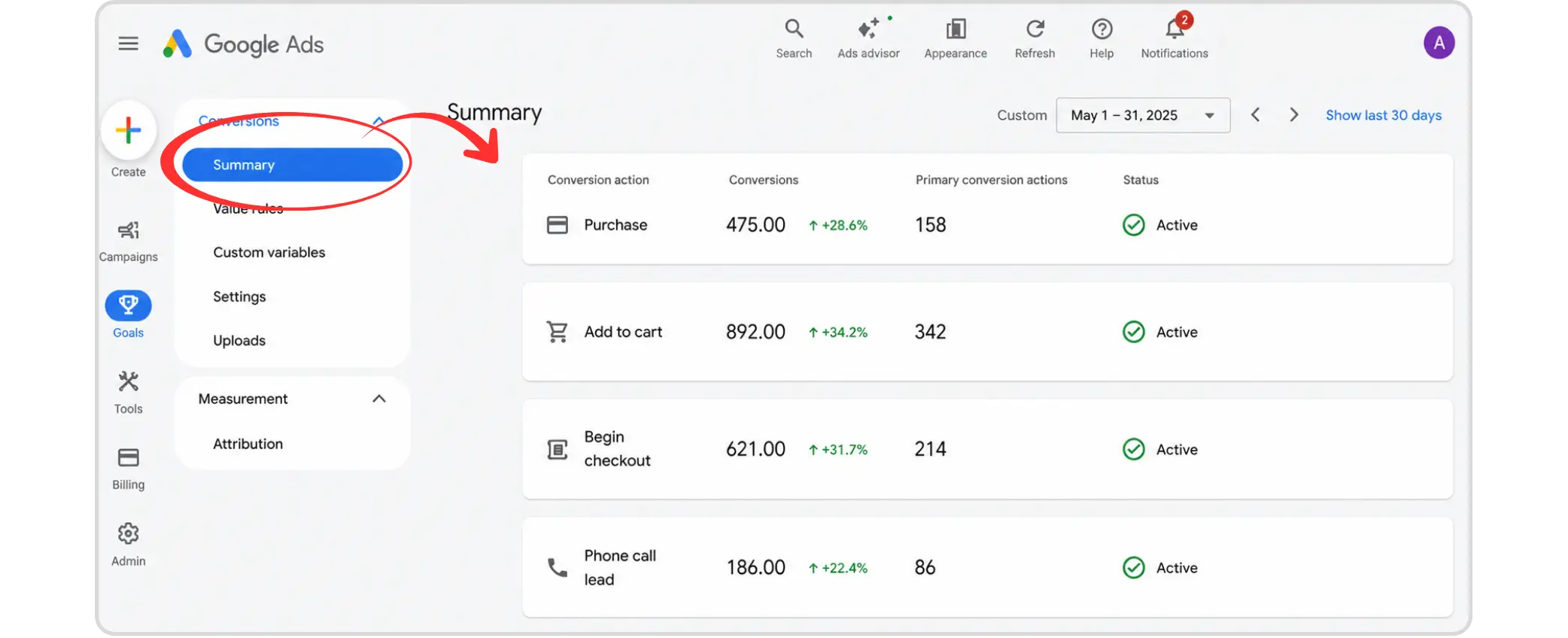Select Summary in Conversions menu
The image size is (1568, 638).
pyautogui.click(x=293, y=165)
